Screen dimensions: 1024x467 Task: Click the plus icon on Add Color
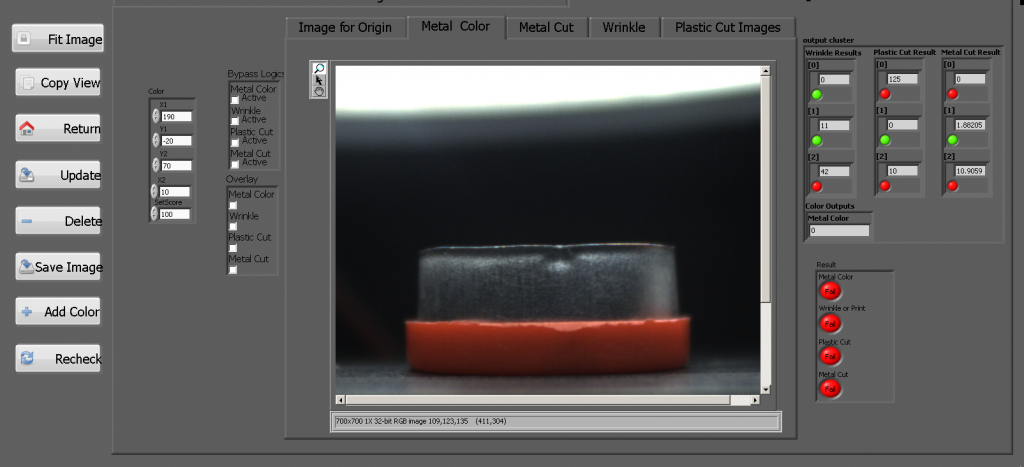coord(28,312)
